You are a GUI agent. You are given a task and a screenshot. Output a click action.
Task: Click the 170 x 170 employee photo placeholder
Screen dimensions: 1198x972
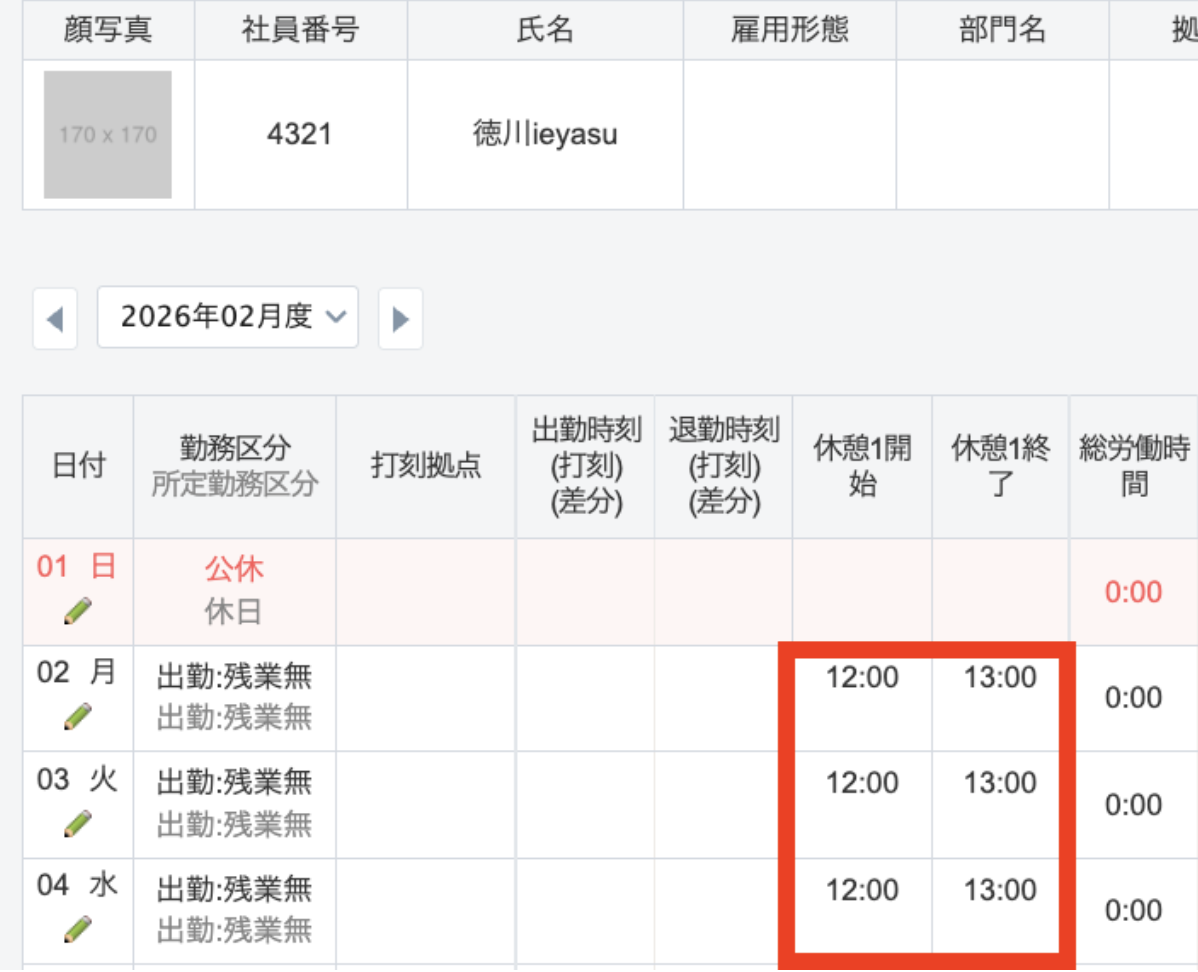(x=108, y=134)
